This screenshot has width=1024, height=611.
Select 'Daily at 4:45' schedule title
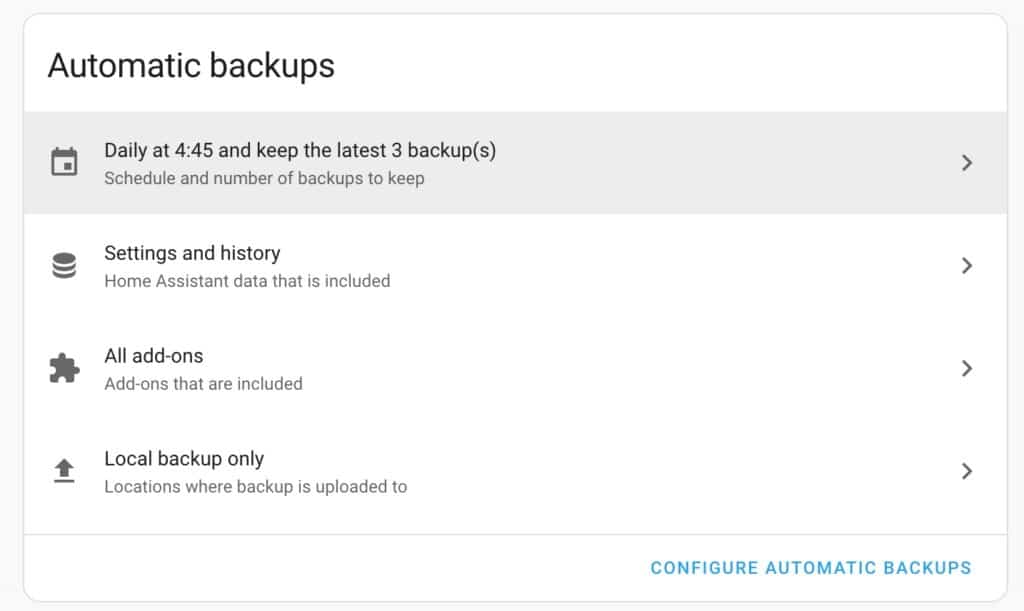tap(300, 151)
